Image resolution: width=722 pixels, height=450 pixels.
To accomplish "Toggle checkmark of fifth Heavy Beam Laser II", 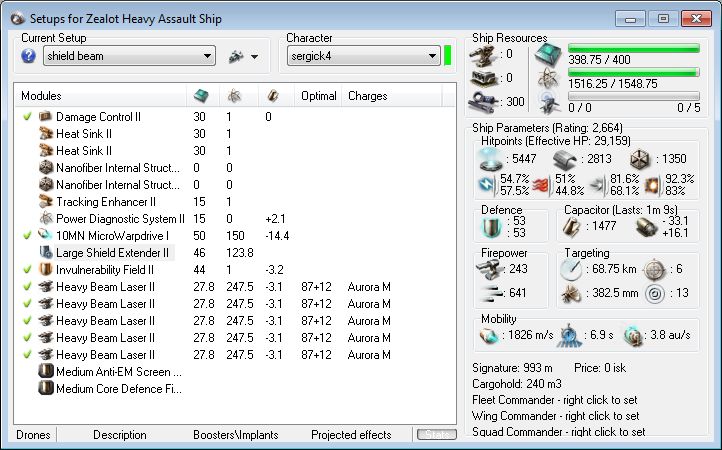I will [27, 355].
